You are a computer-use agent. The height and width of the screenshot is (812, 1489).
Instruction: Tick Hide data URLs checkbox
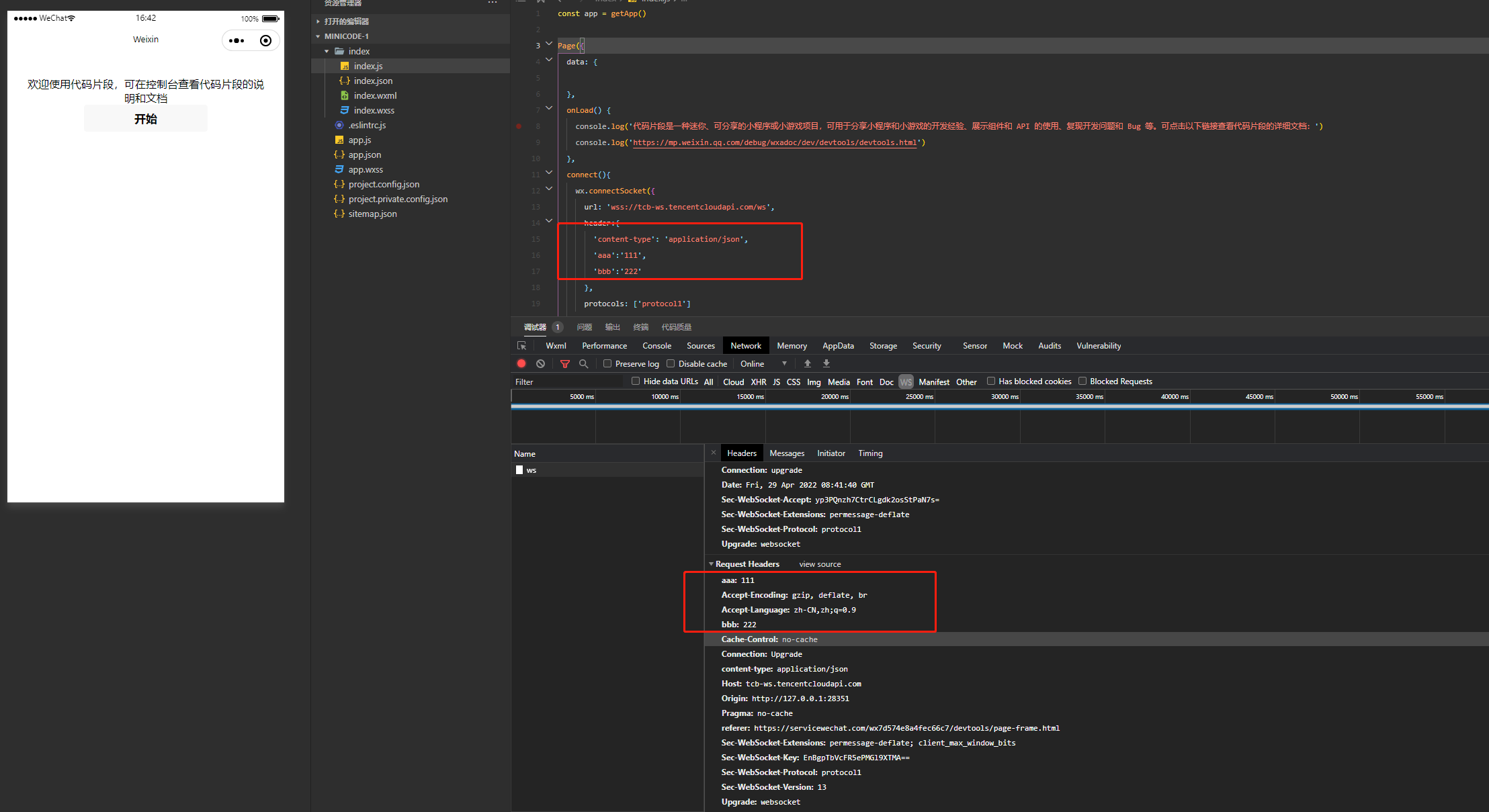(x=636, y=381)
